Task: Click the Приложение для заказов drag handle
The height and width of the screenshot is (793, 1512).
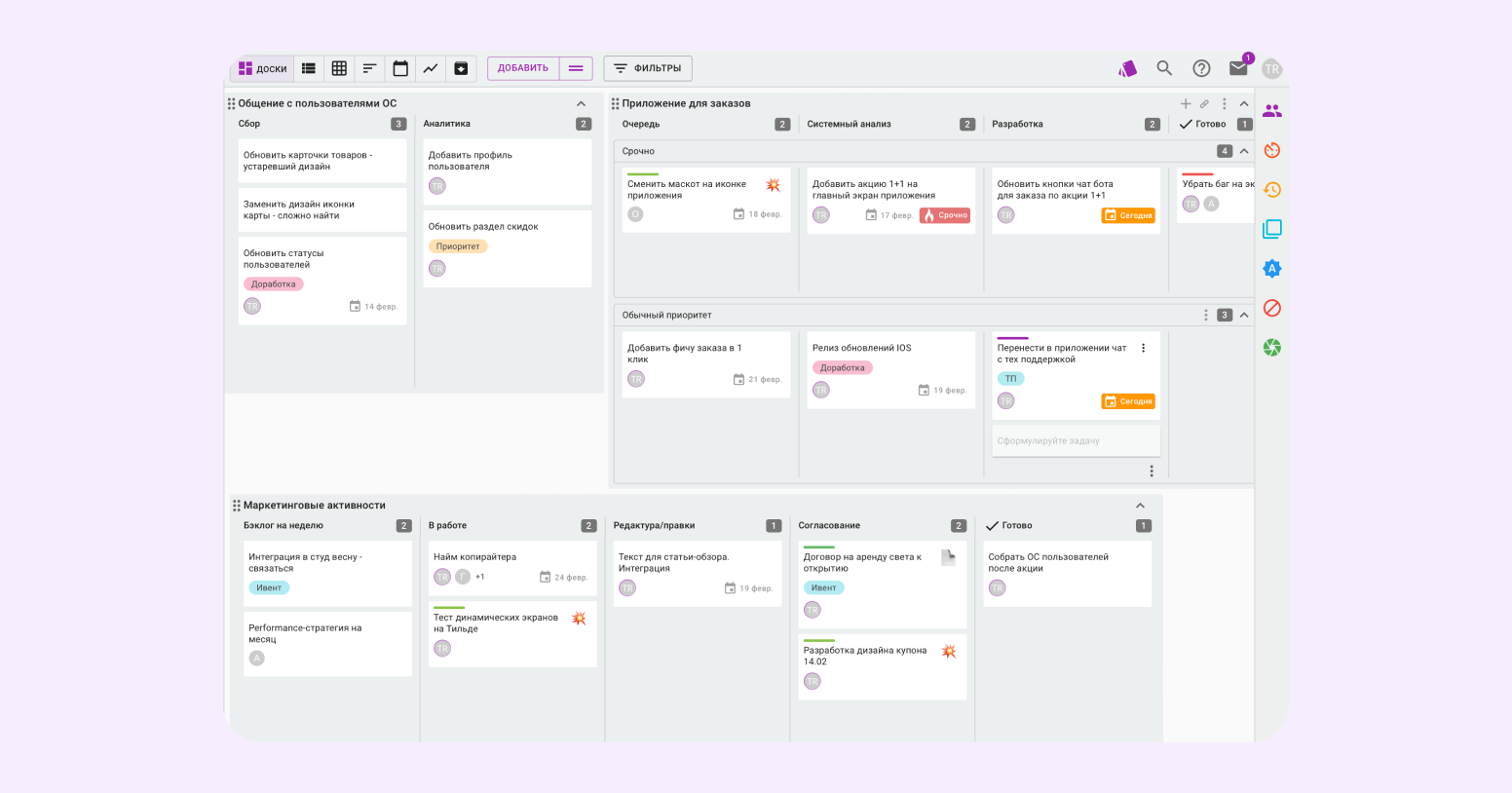Action: click(615, 103)
